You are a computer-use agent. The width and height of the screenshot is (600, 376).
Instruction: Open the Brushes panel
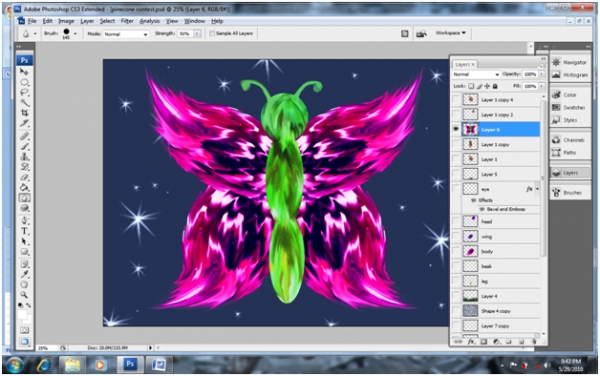click(x=570, y=193)
